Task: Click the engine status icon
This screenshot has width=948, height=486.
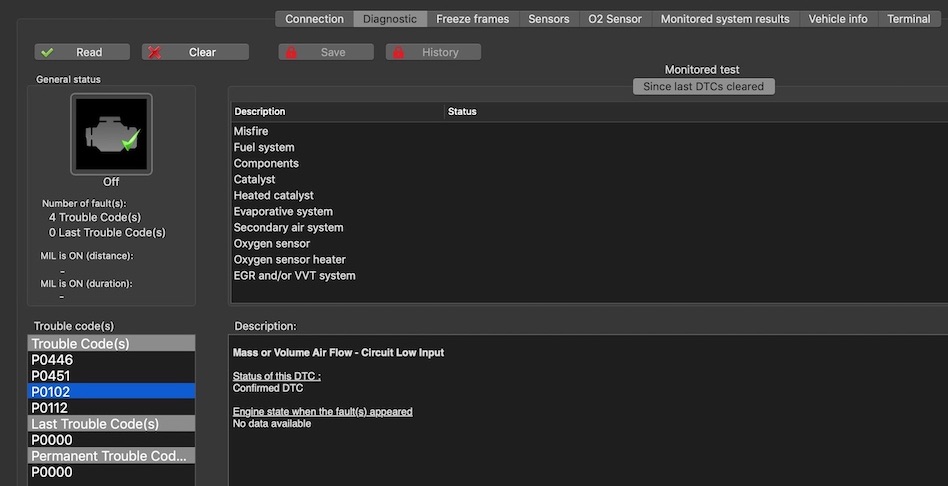Action: (x=111, y=134)
